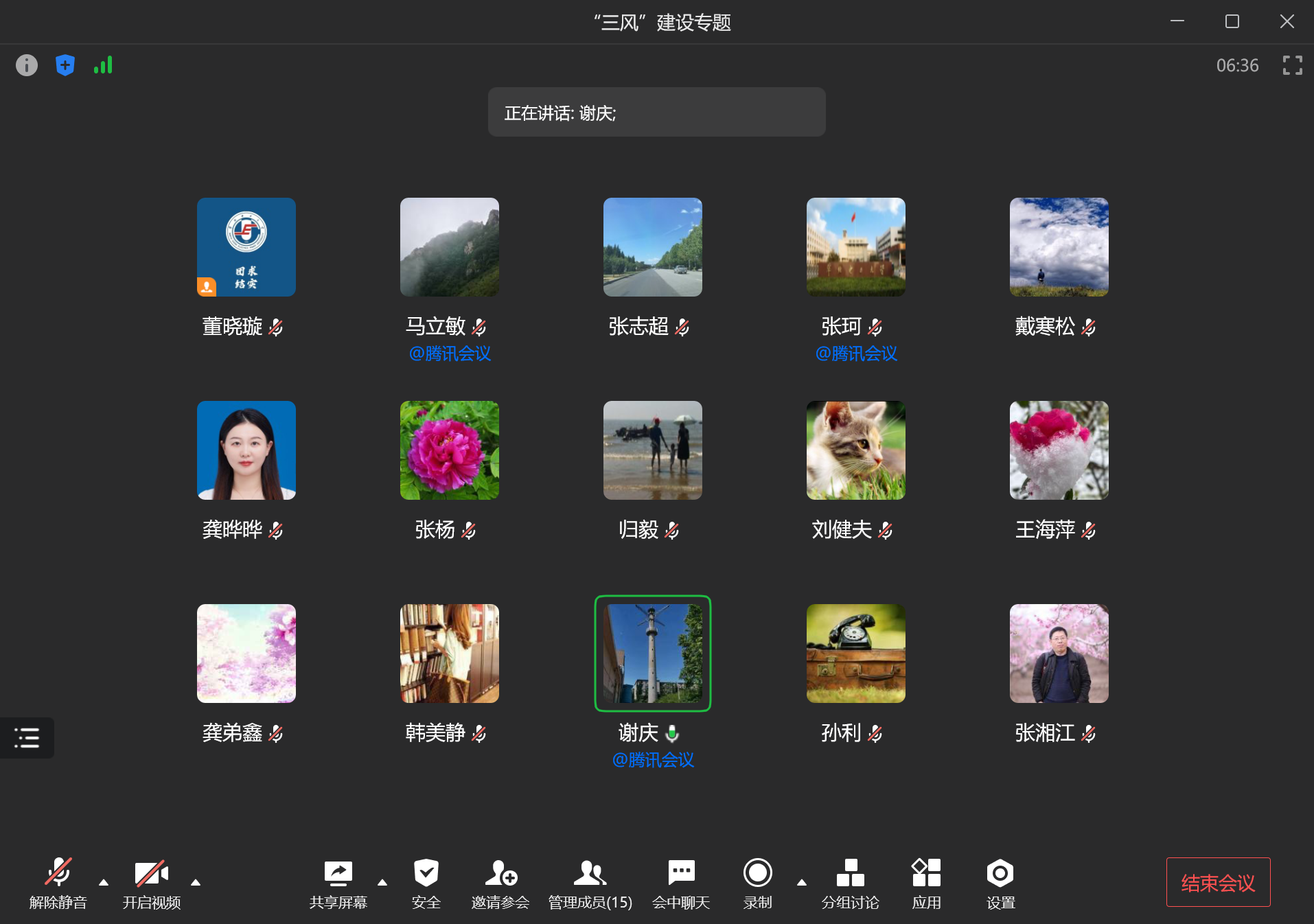Open Manage Members (管理成员) panel
Viewport: 1314px width, 924px height.
pyautogui.click(x=590, y=883)
